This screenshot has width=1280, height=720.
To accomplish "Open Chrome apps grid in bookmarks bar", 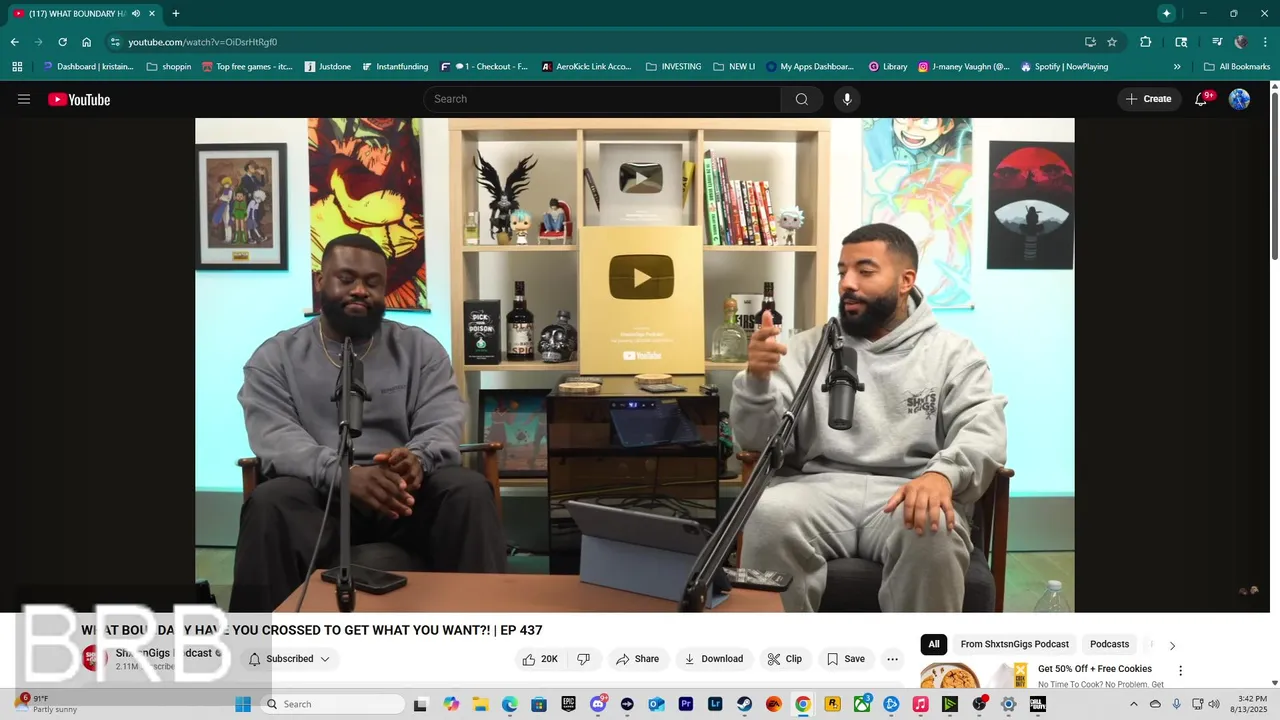I will coord(17,67).
